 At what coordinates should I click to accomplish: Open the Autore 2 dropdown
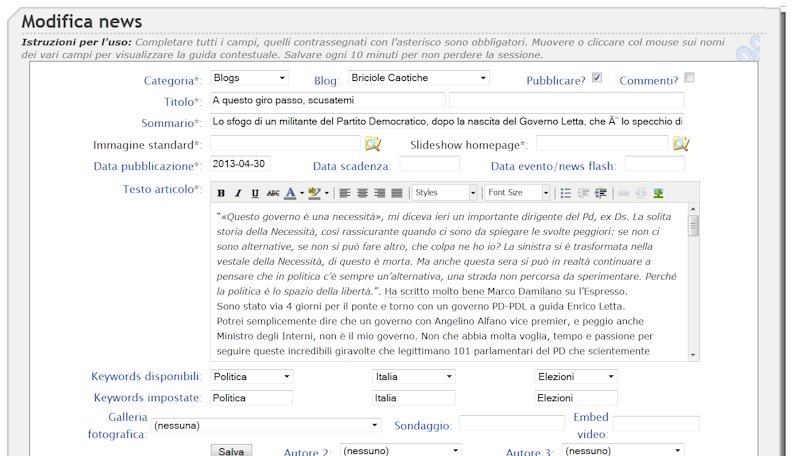click(401, 450)
